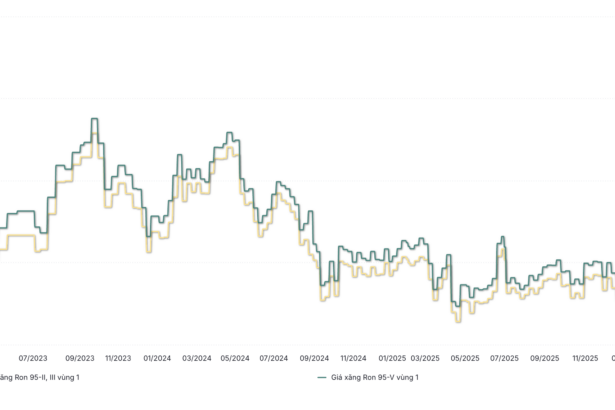Click the green Ron 95-V legend line marker

pyautogui.click(x=321, y=377)
